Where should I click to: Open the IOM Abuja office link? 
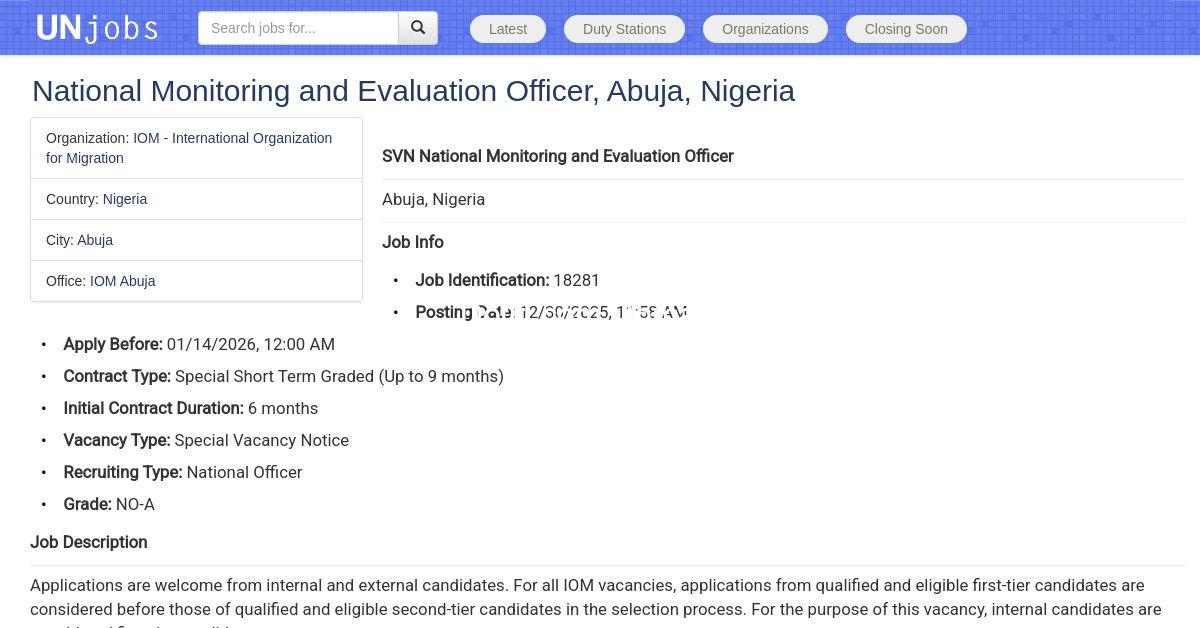click(x=122, y=281)
